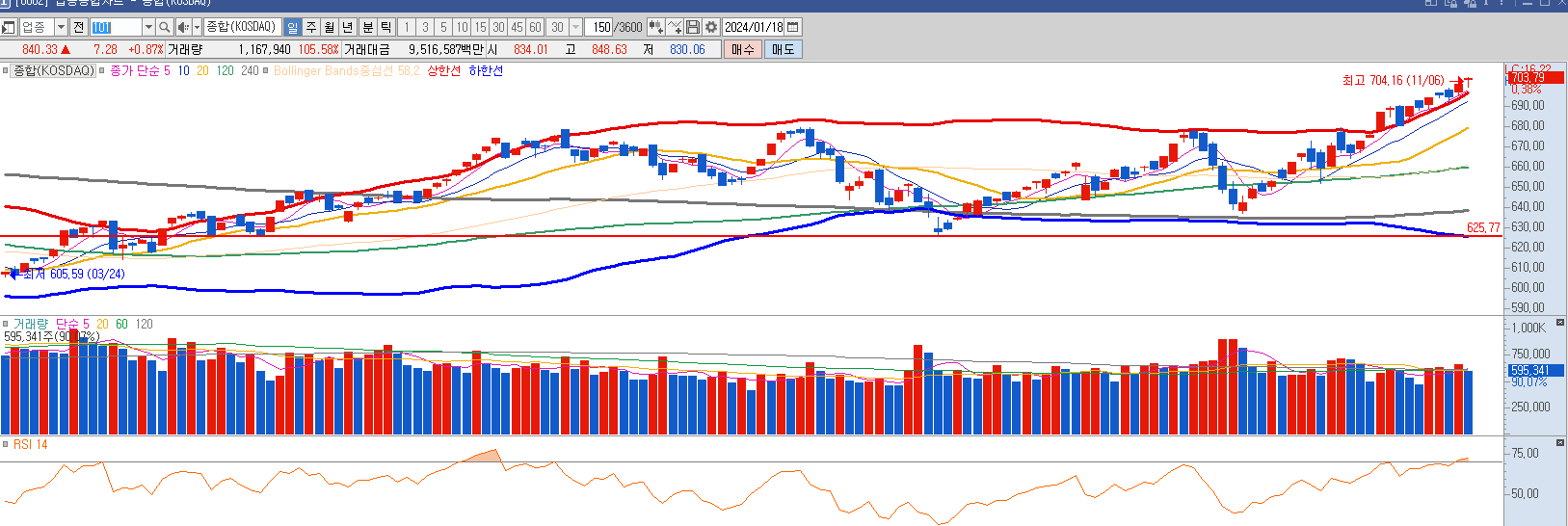The width and height of the screenshot is (1568, 526).
Task: Click the 고 848.63 high value
Action: coord(608,49)
